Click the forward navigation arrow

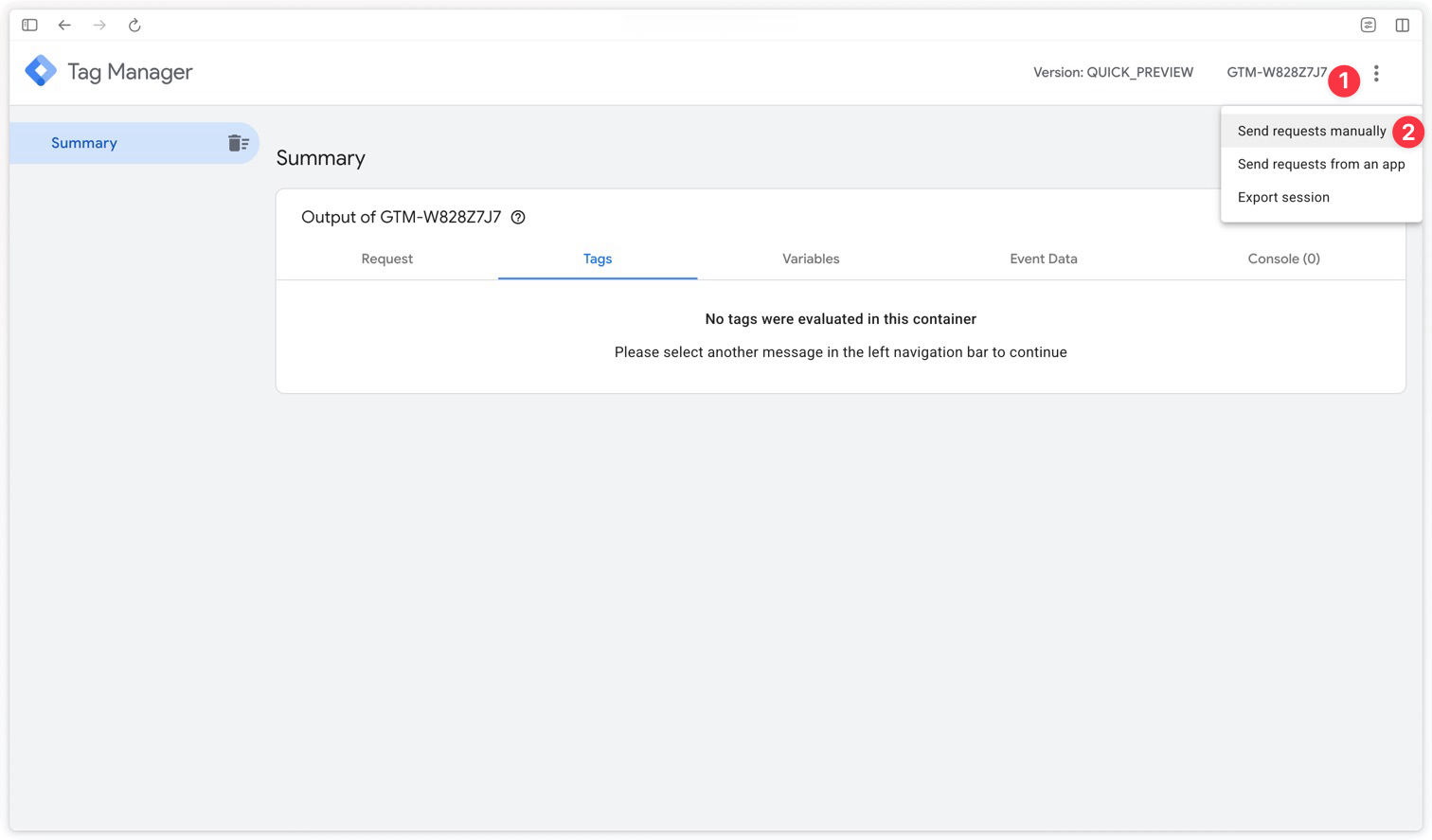point(99,26)
